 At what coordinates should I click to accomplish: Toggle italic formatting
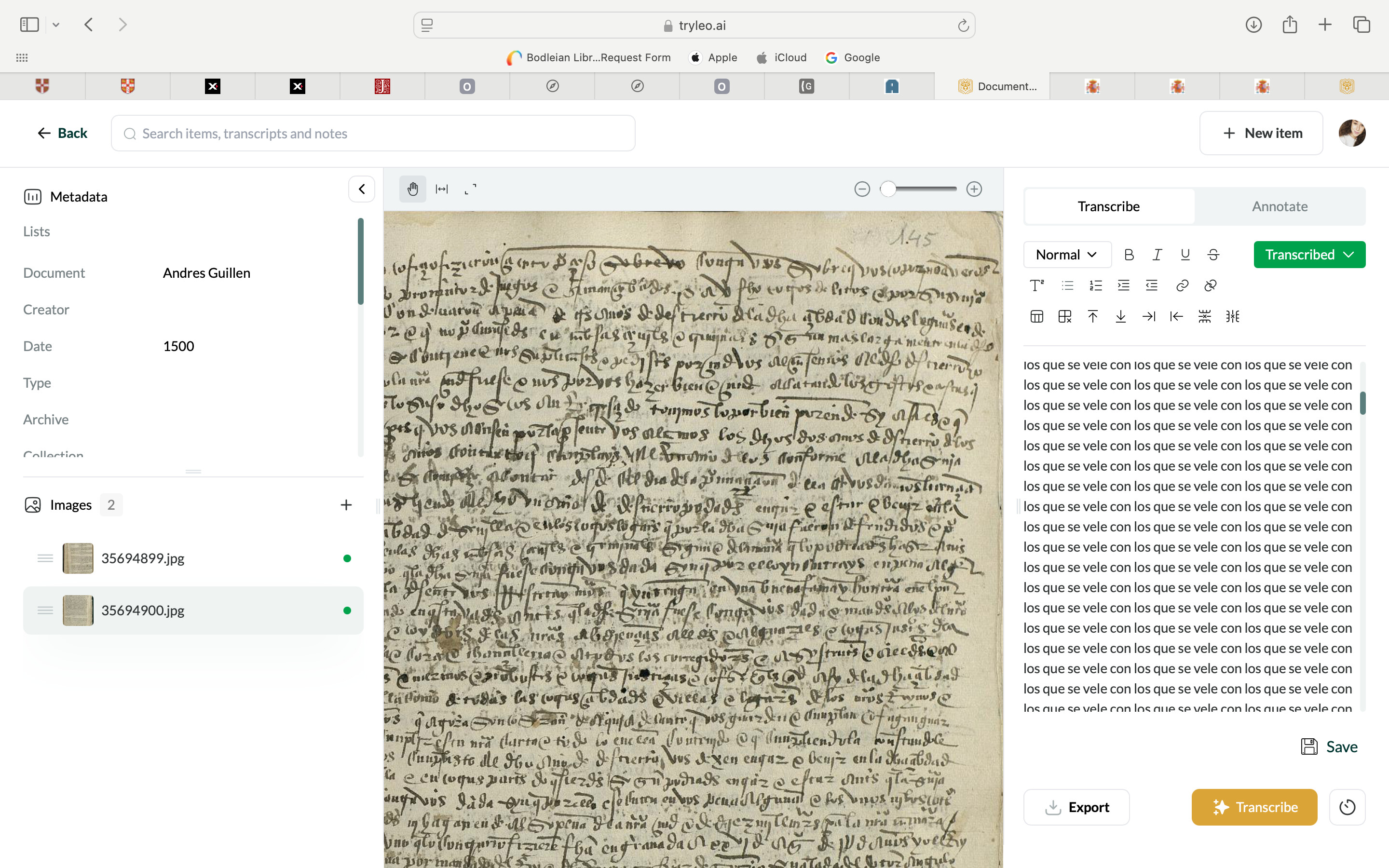(1157, 254)
